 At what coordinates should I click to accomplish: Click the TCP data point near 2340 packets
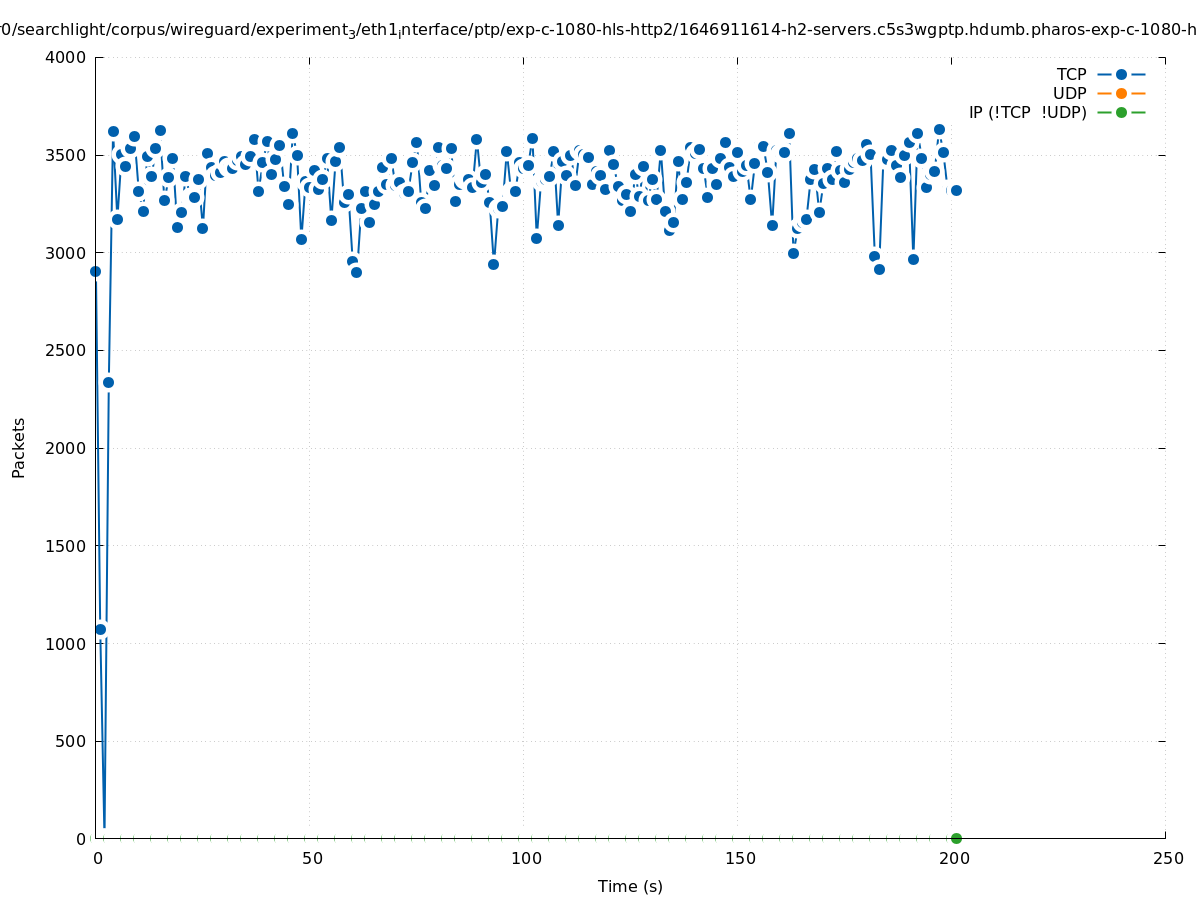(108, 382)
